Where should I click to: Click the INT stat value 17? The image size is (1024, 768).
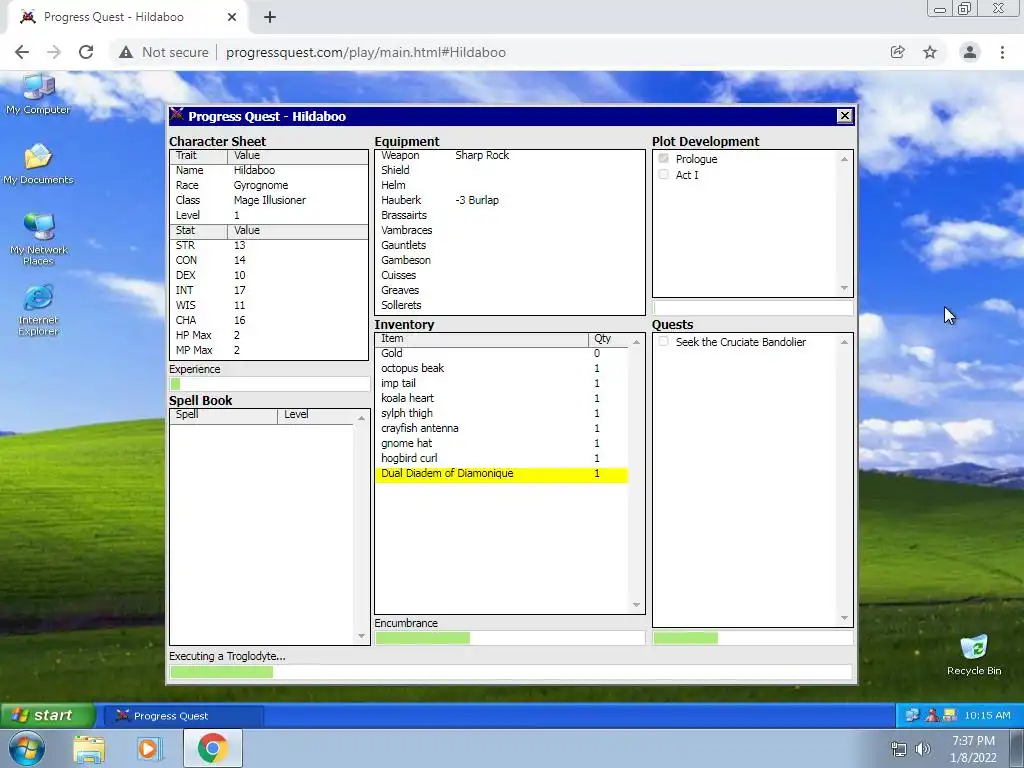pyautogui.click(x=240, y=291)
